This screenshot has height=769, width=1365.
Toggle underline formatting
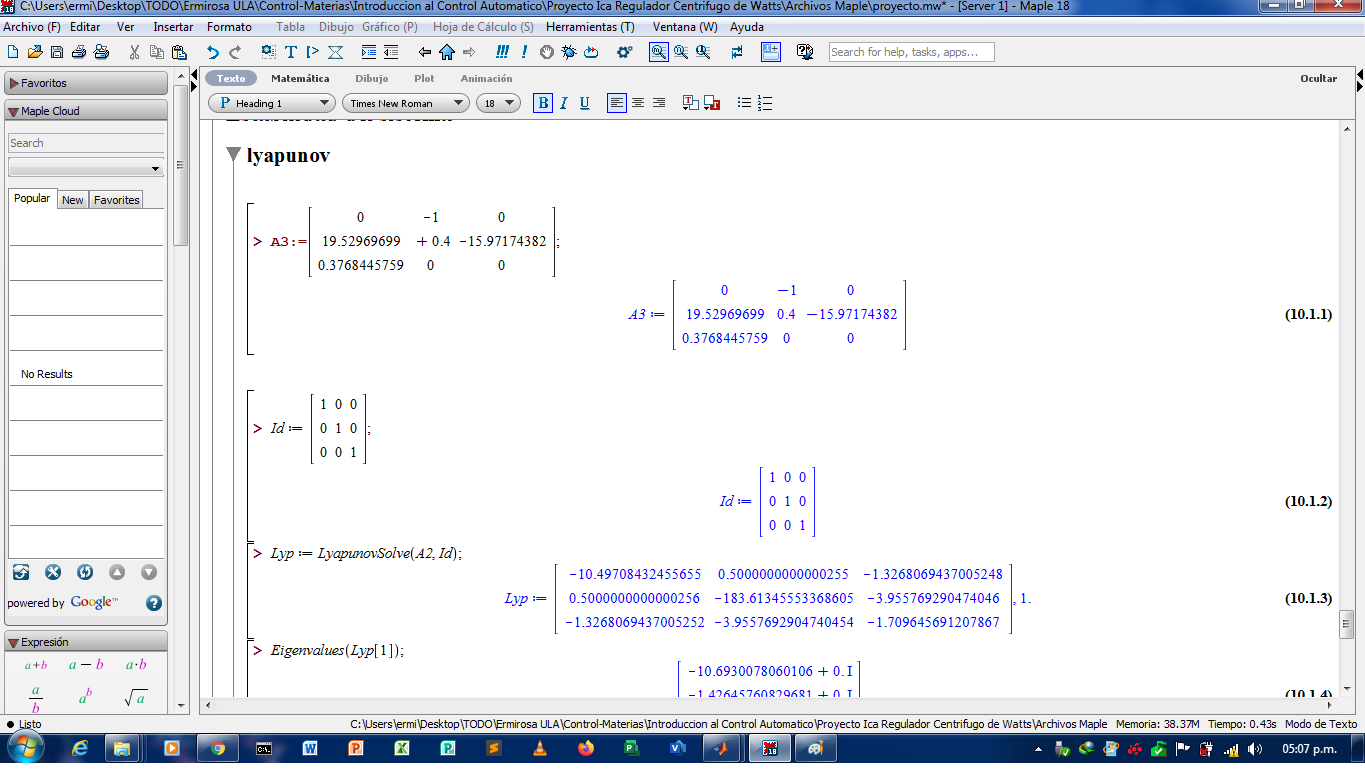[x=584, y=102]
